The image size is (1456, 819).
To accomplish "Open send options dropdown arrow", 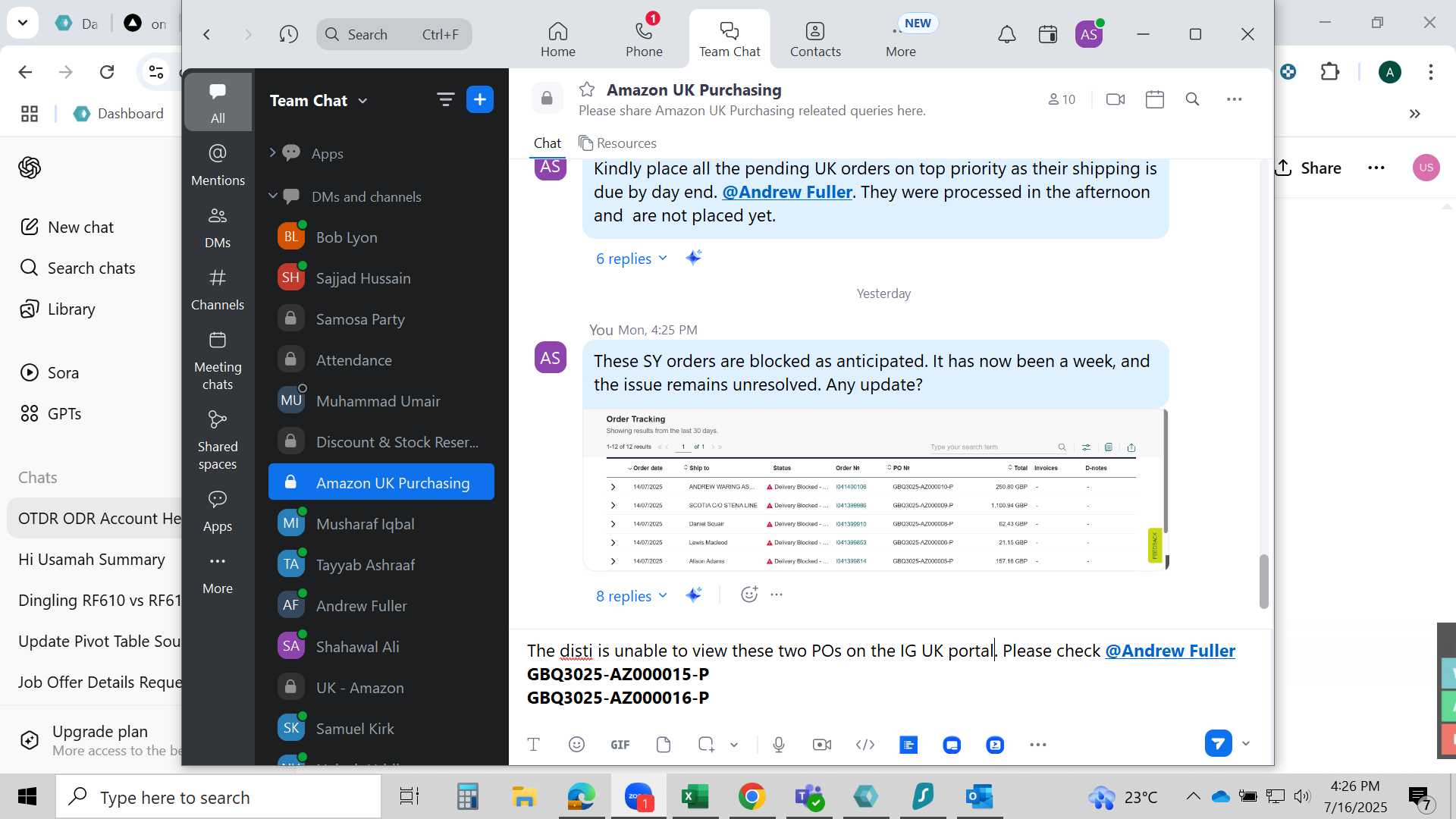I will 1246,743.
